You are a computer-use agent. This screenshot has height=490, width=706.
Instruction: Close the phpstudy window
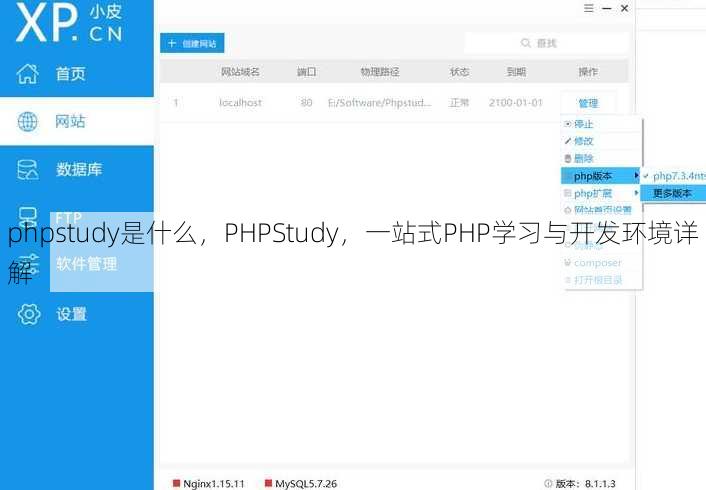click(625, 8)
